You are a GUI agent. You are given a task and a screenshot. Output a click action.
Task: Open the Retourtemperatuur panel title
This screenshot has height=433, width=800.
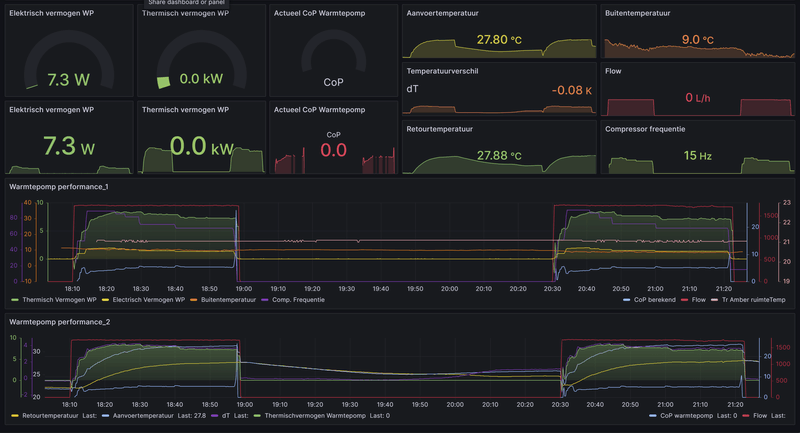(x=439, y=130)
